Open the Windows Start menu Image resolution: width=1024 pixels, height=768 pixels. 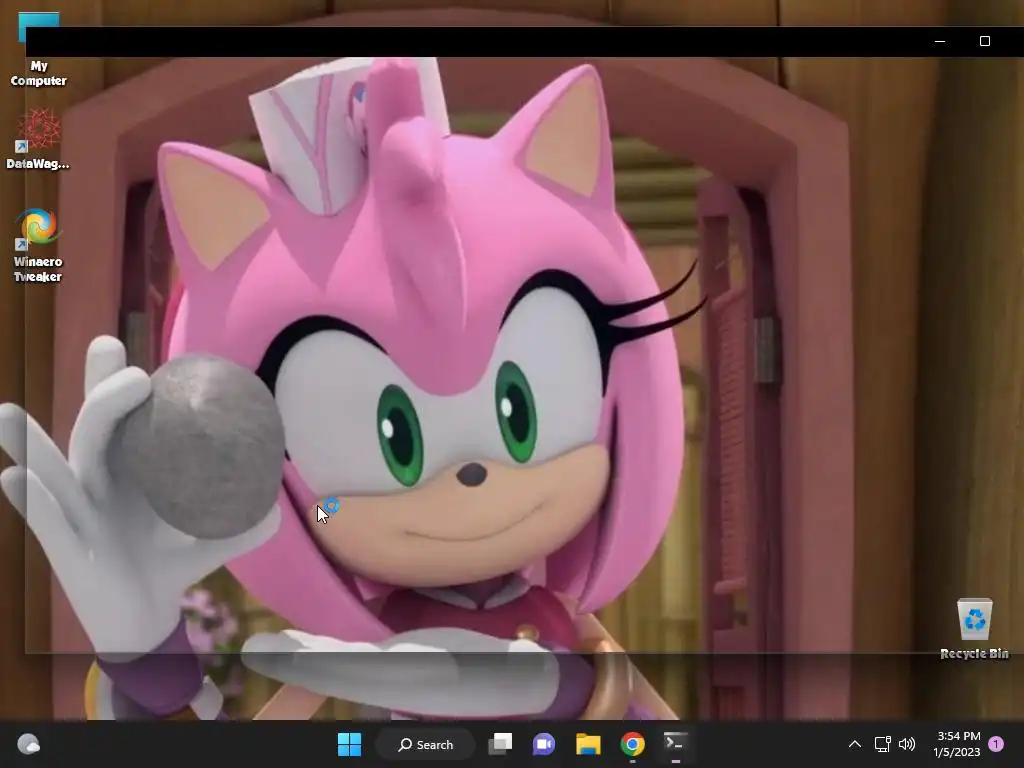[349, 744]
